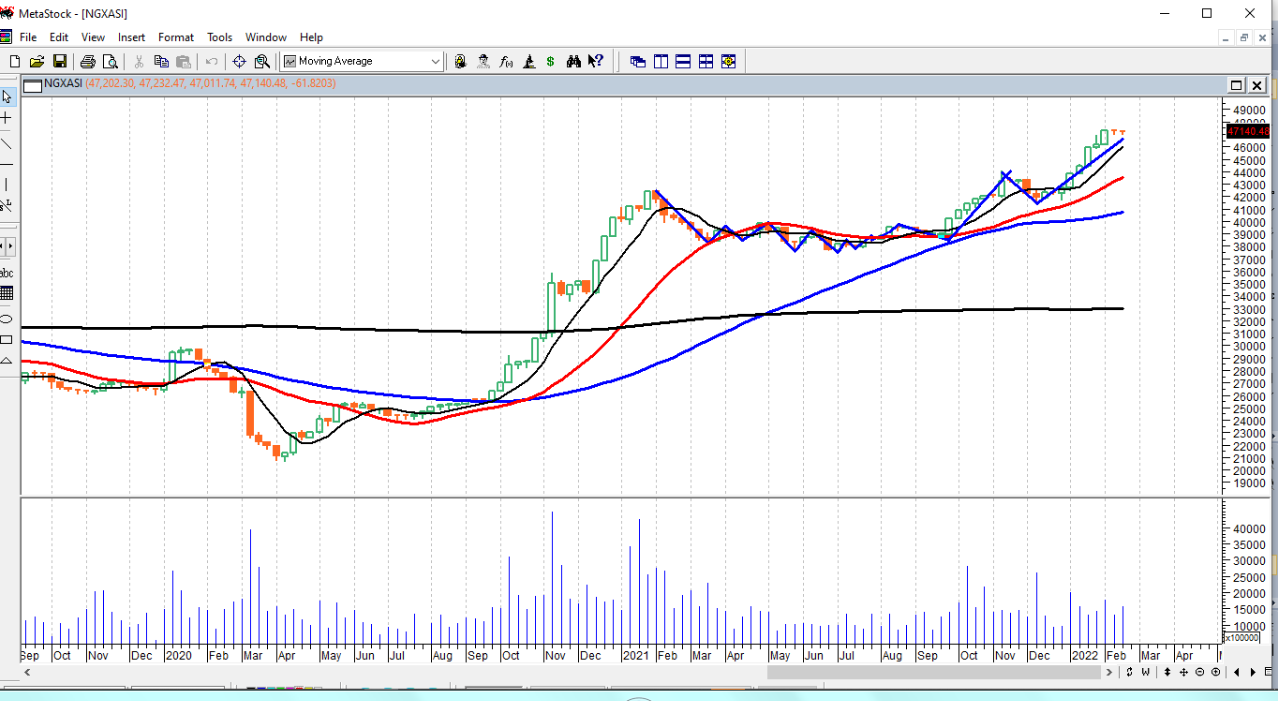Click the red 47140.48 price label

pos(1247,131)
